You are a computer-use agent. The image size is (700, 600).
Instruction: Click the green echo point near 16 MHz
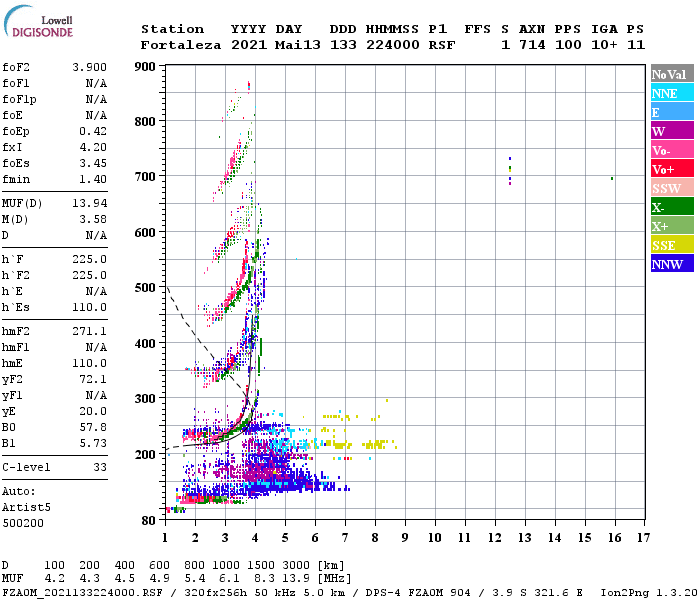612,179
